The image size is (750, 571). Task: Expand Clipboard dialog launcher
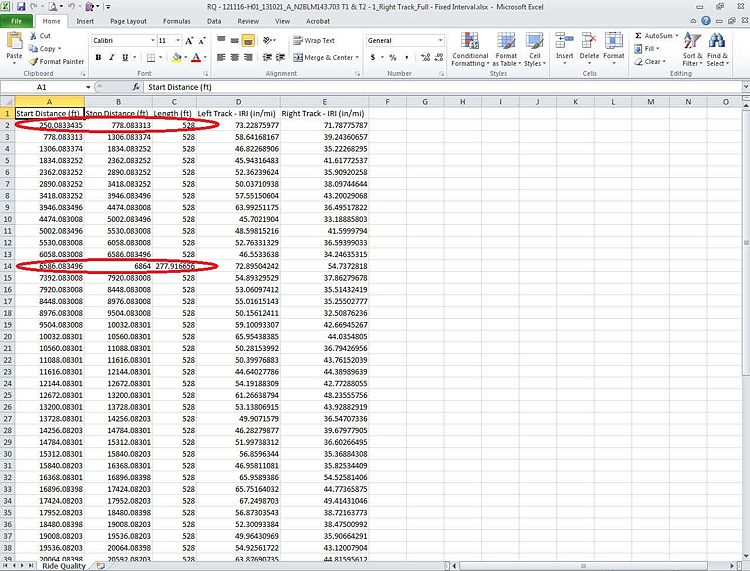click(x=83, y=74)
